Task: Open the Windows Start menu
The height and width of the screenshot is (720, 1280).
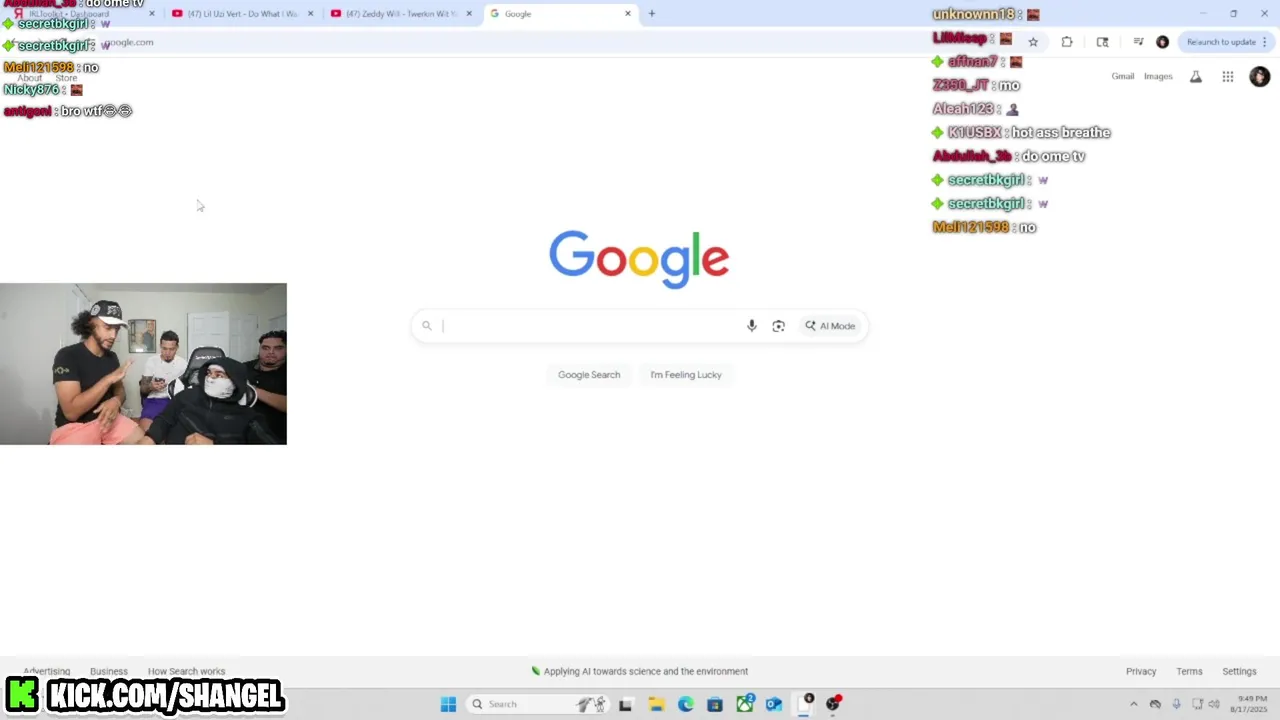Action: click(448, 704)
